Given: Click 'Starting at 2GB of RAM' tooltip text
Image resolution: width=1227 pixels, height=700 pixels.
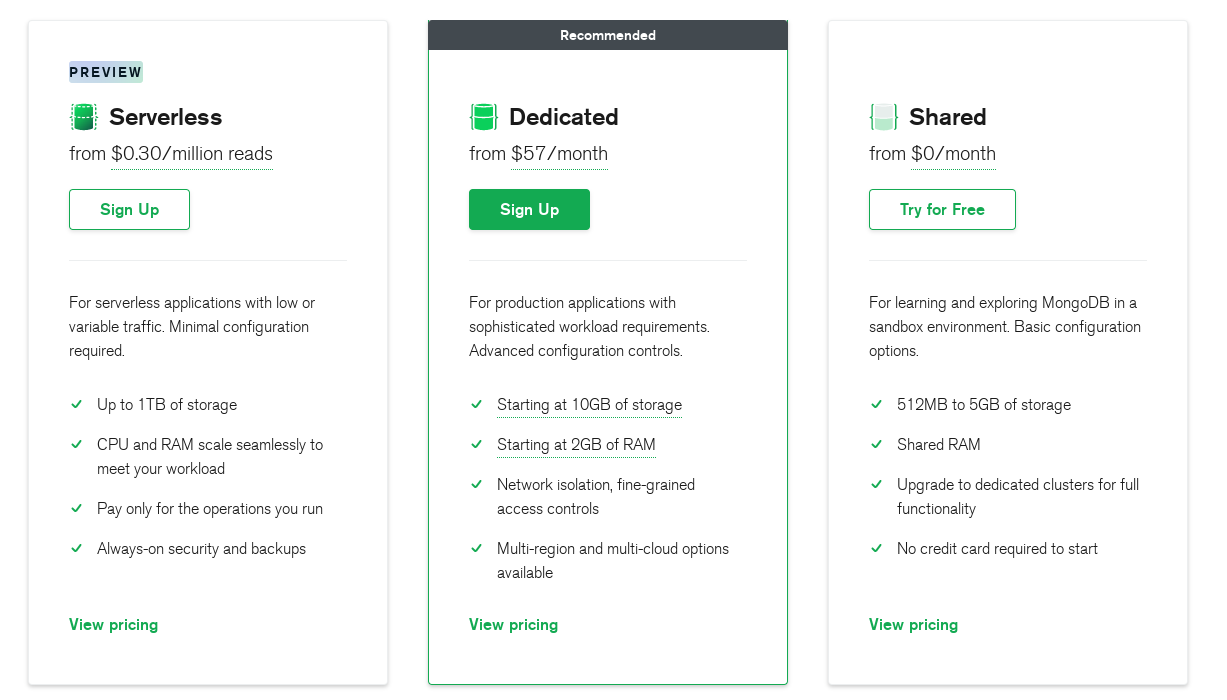Looking at the screenshot, I should [x=576, y=445].
